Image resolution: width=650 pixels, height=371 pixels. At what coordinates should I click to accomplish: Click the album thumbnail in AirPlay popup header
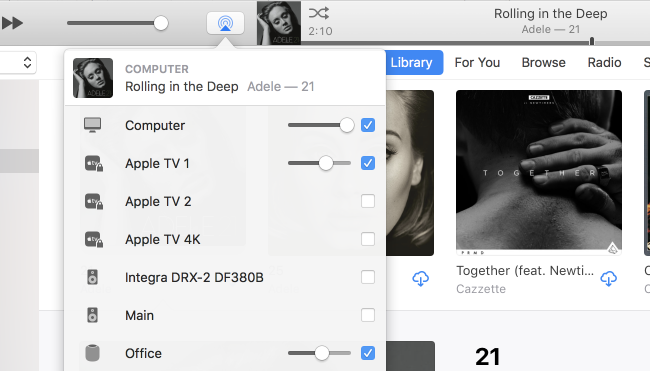coord(93,78)
